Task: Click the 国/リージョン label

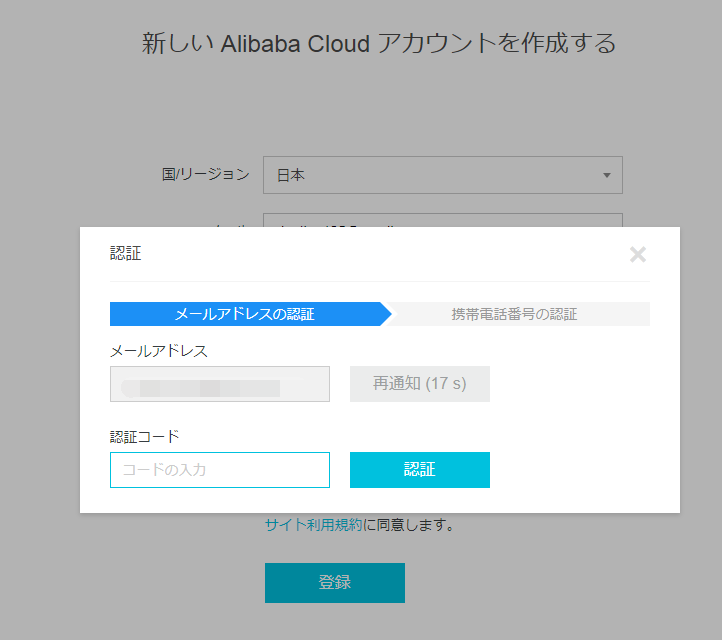Action: click(206, 175)
